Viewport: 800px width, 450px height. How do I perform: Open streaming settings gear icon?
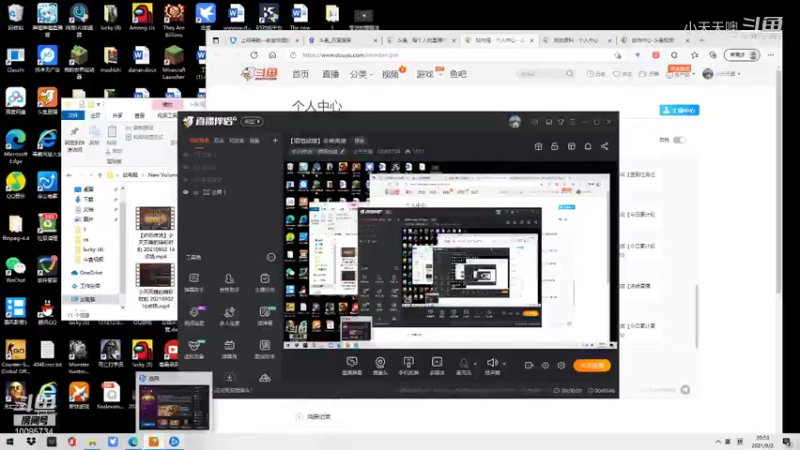tap(561, 365)
